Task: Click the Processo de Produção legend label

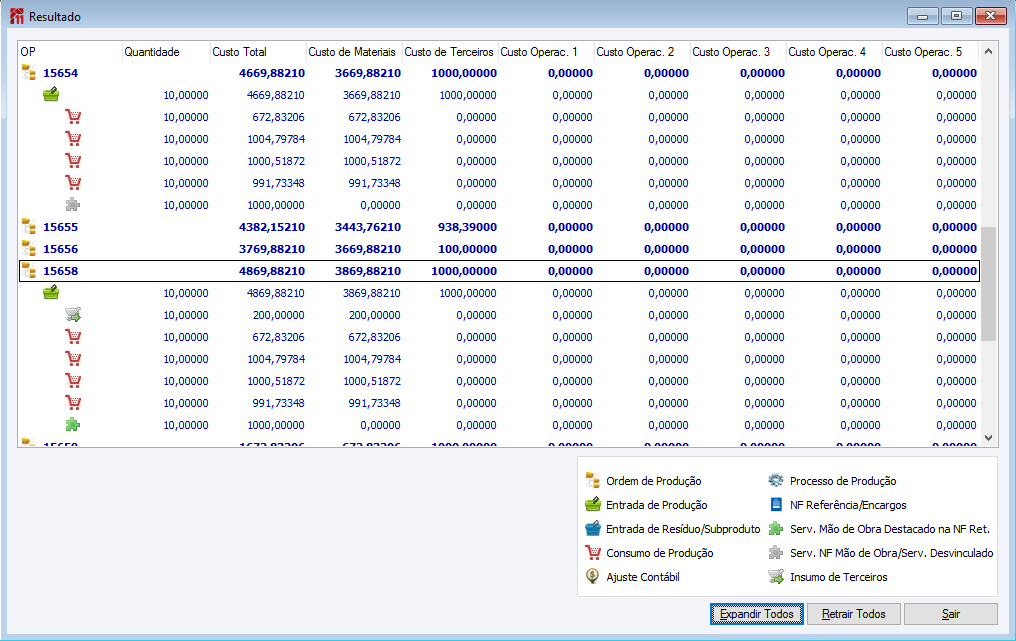Action: [x=843, y=481]
